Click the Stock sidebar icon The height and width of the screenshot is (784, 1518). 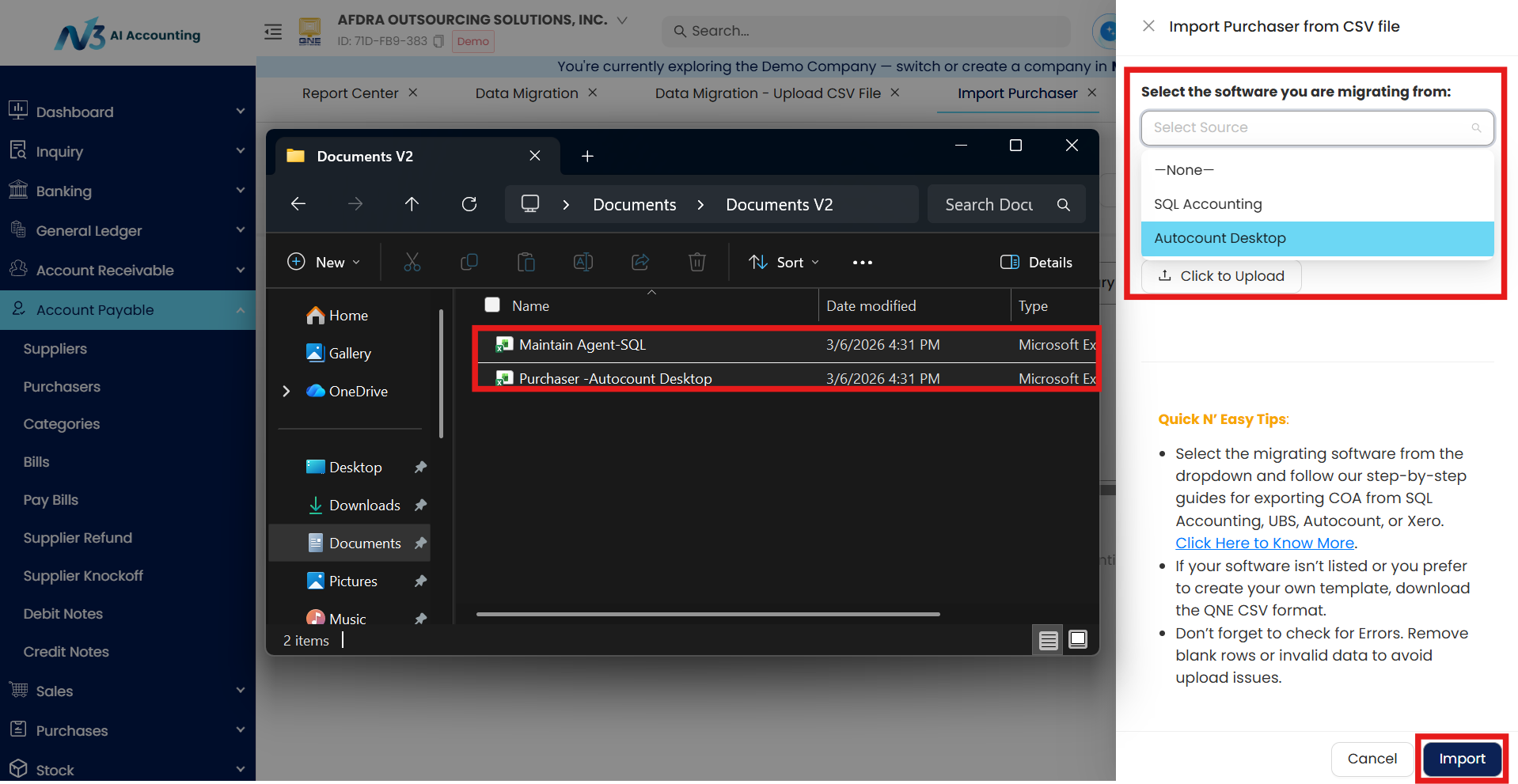[18, 768]
